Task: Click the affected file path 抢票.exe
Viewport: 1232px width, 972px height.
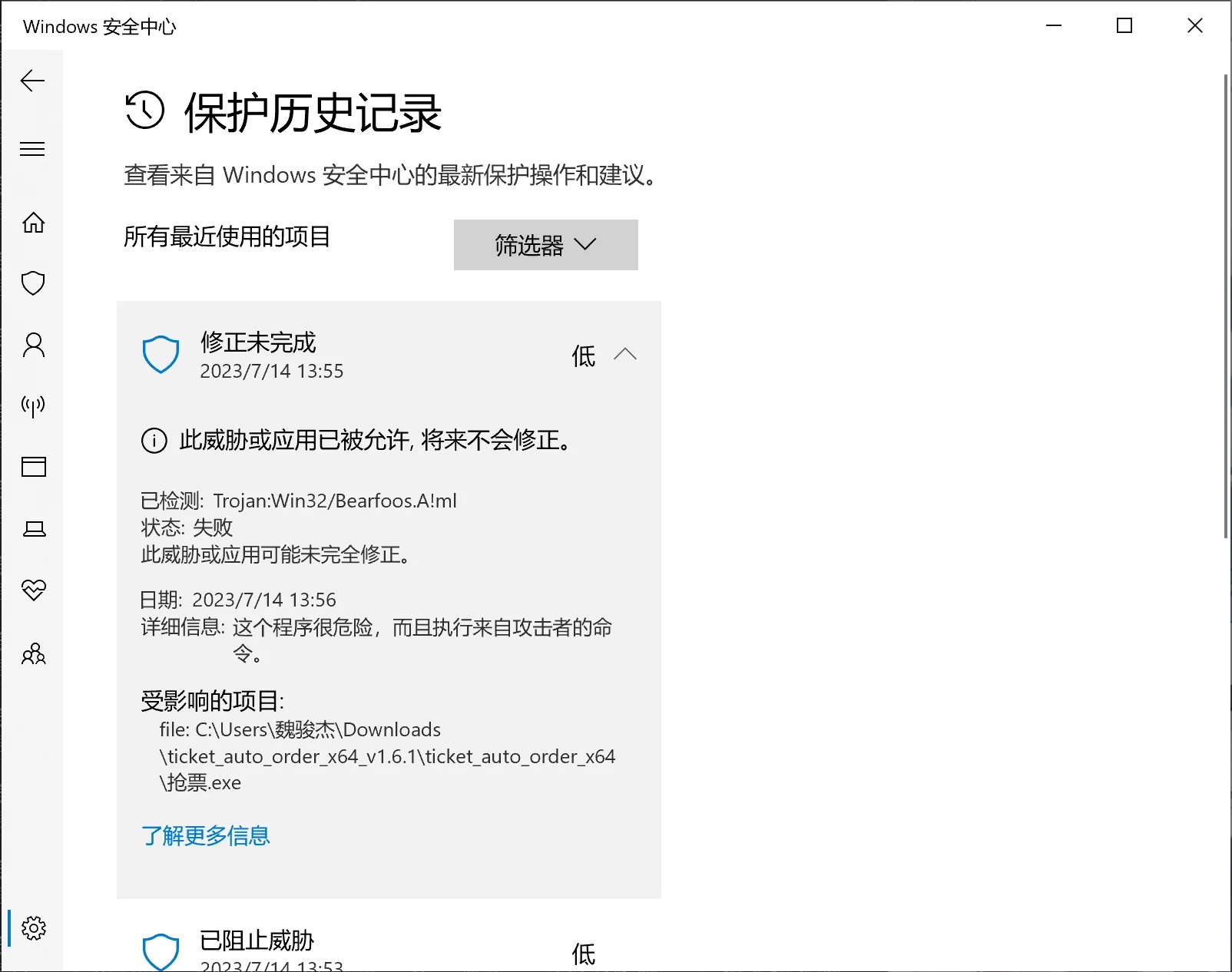Action: [x=201, y=782]
